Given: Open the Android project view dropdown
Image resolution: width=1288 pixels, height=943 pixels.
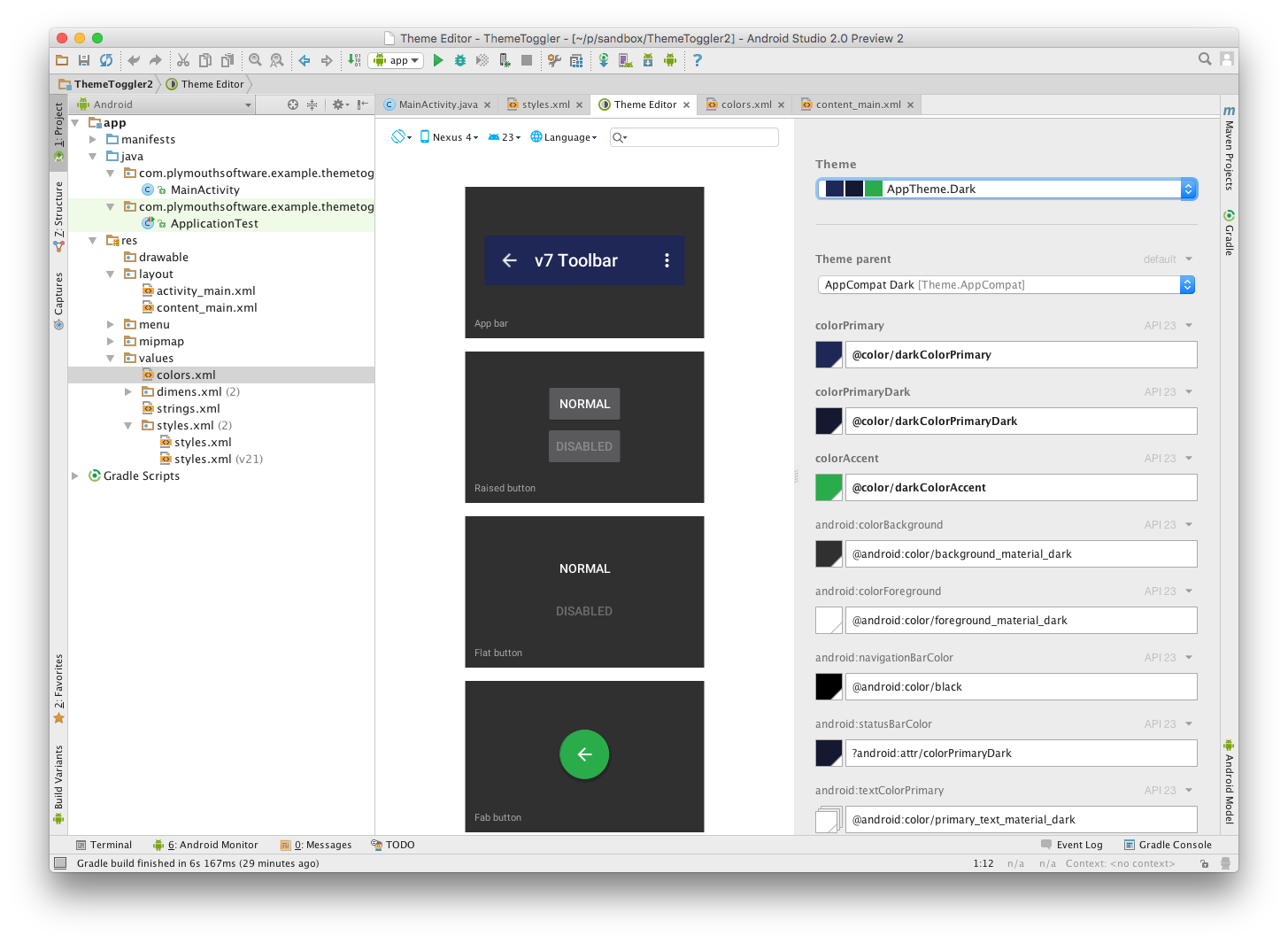Looking at the screenshot, I should tap(164, 104).
